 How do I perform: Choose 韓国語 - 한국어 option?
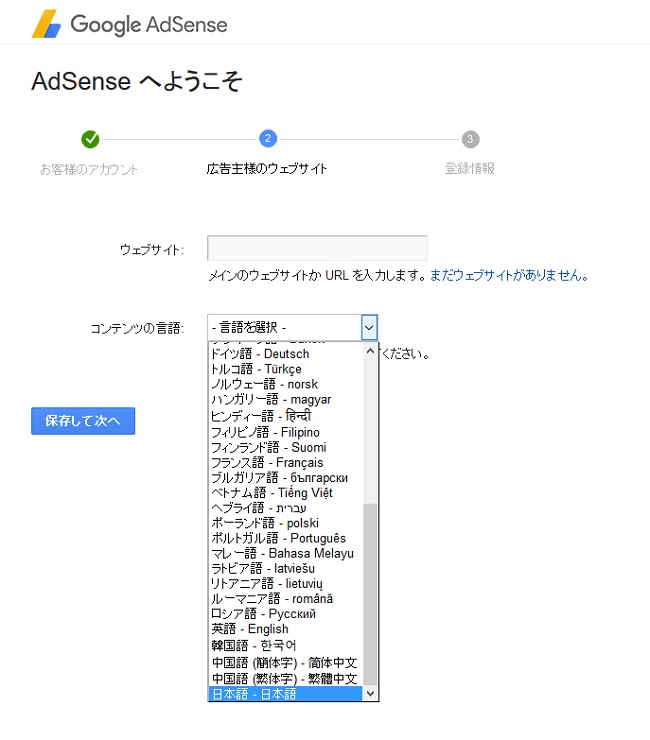(x=286, y=645)
